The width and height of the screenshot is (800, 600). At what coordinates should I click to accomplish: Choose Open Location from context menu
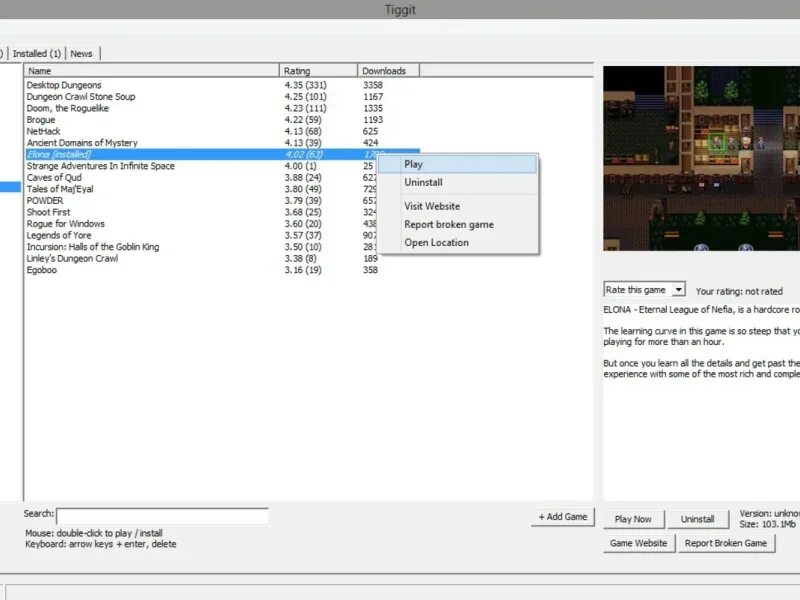click(x=458, y=242)
